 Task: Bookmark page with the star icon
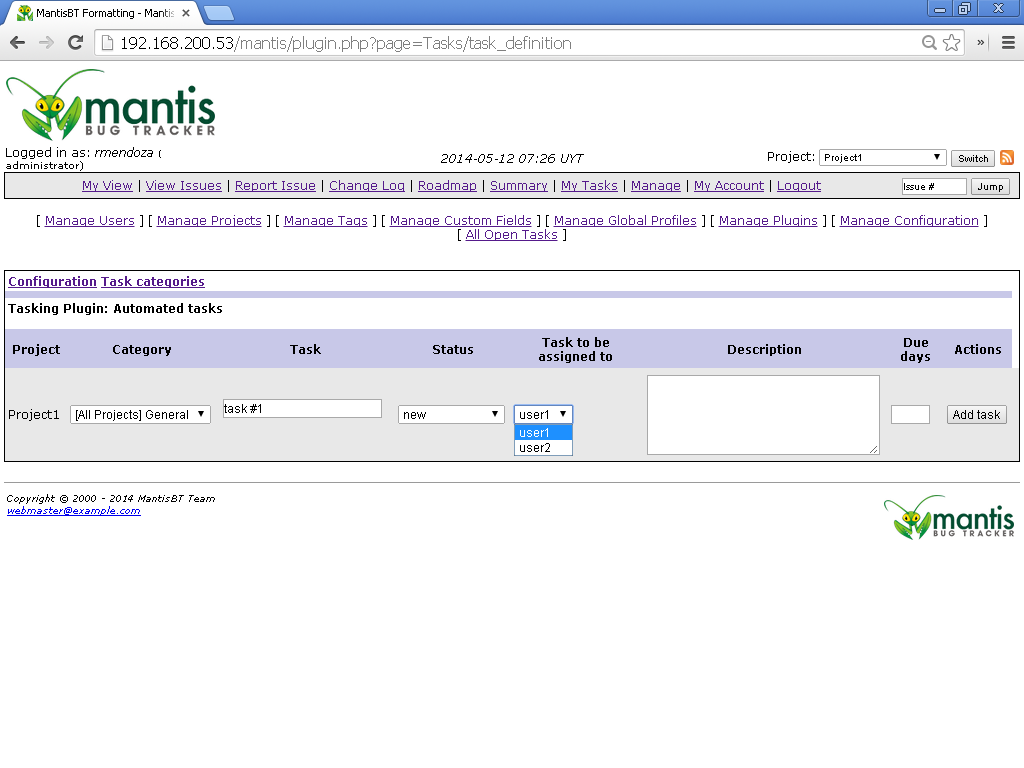[x=952, y=43]
